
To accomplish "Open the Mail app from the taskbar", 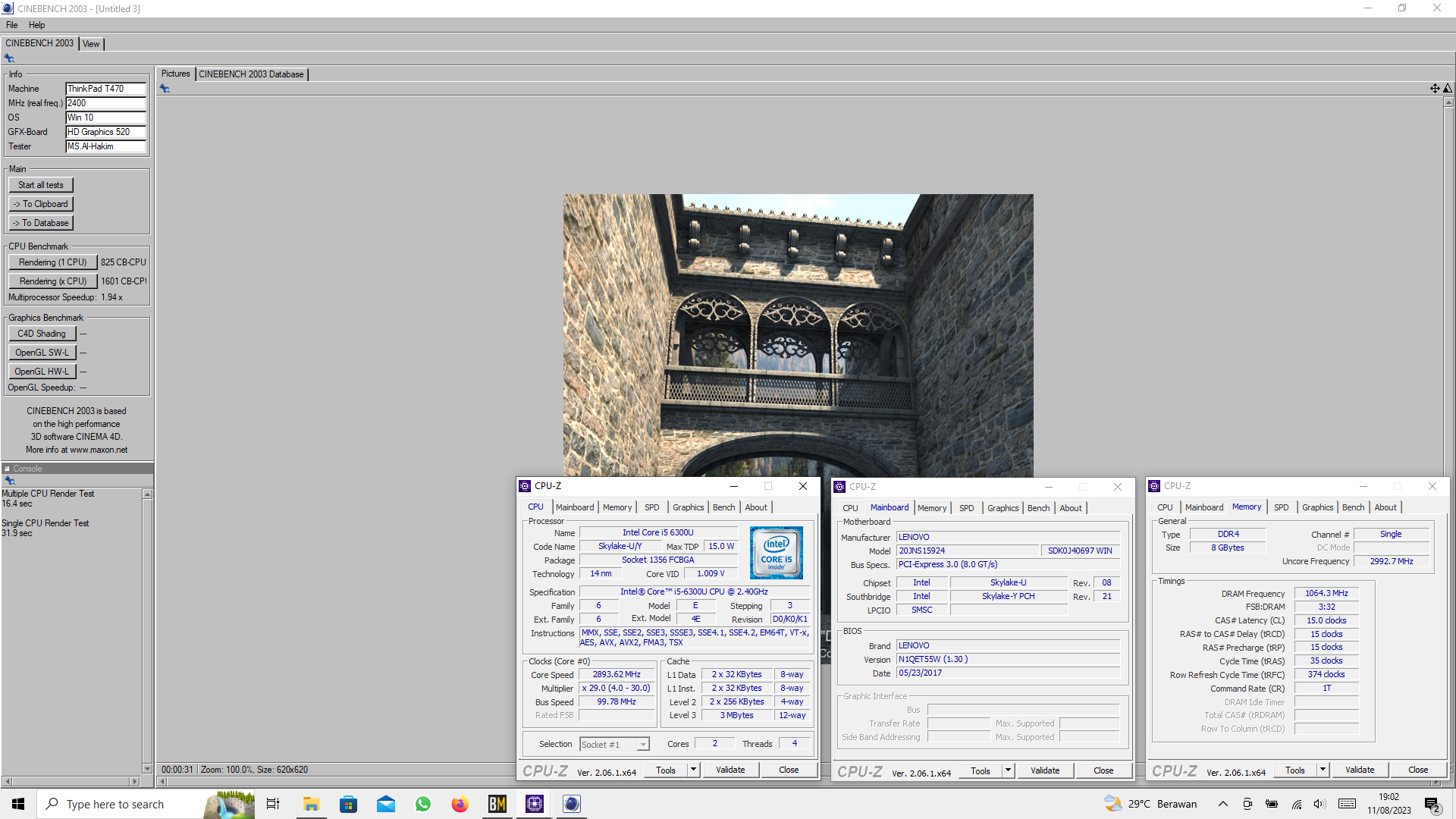I will click(386, 804).
